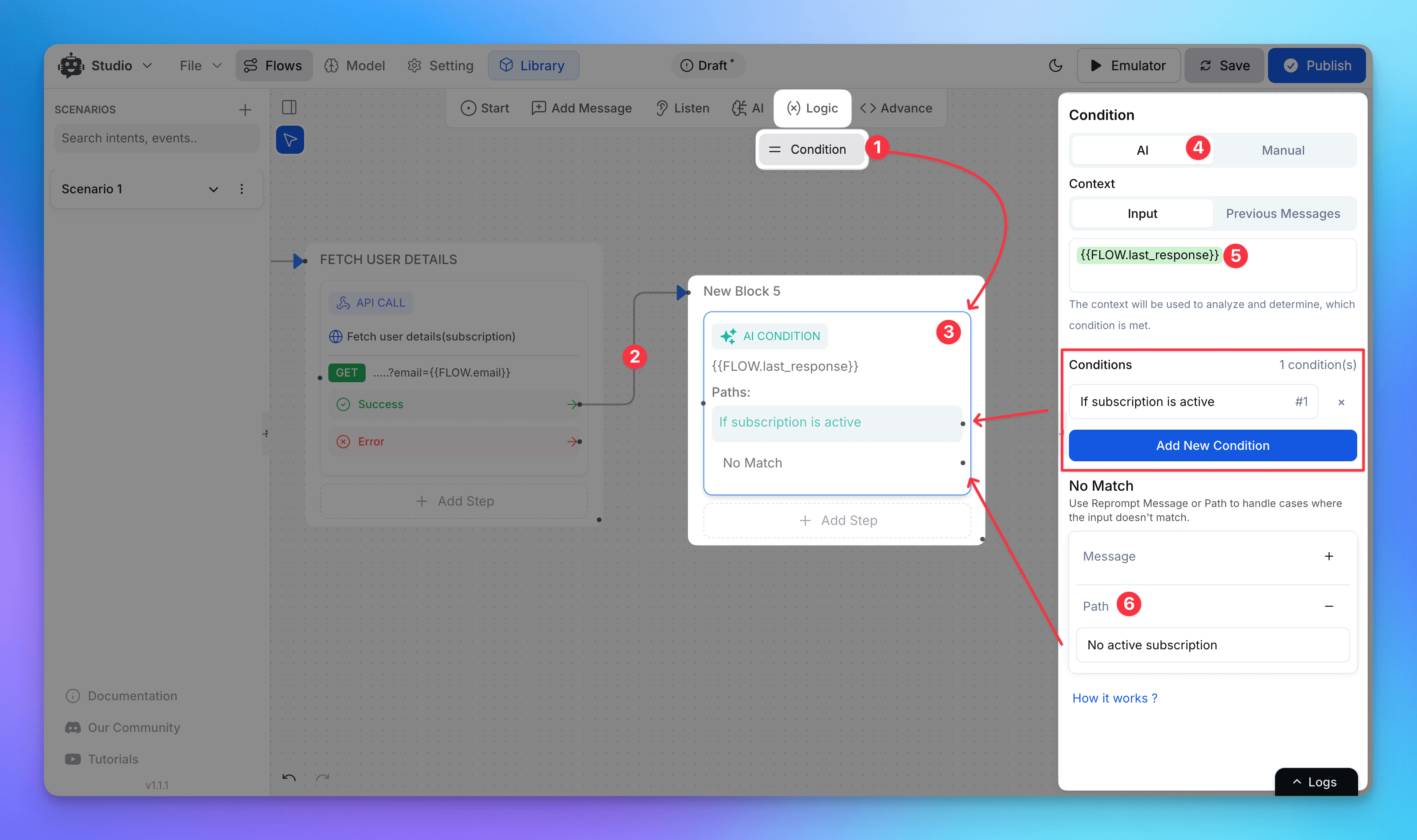The height and width of the screenshot is (840, 1417).
Task: Publish the flow
Action: [1316, 65]
